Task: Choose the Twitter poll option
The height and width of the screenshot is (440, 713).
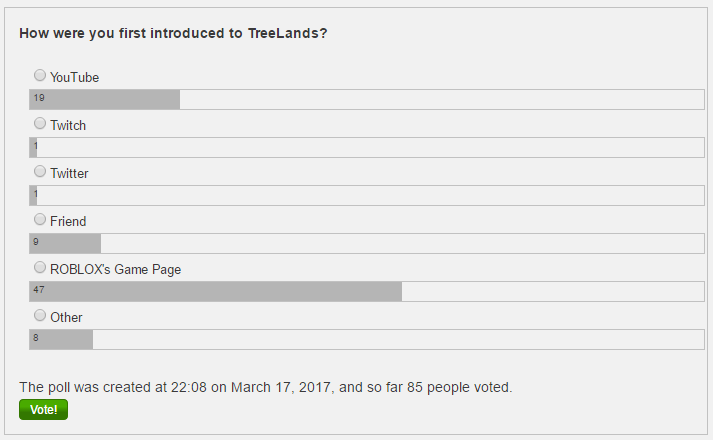Action: 40,171
